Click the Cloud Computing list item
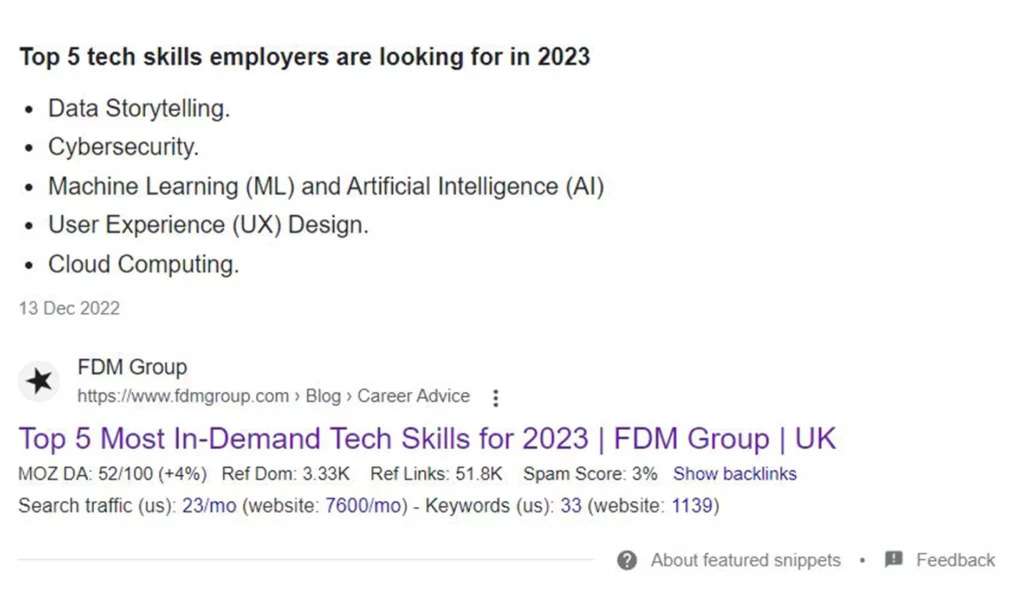1024x595 pixels. (143, 264)
